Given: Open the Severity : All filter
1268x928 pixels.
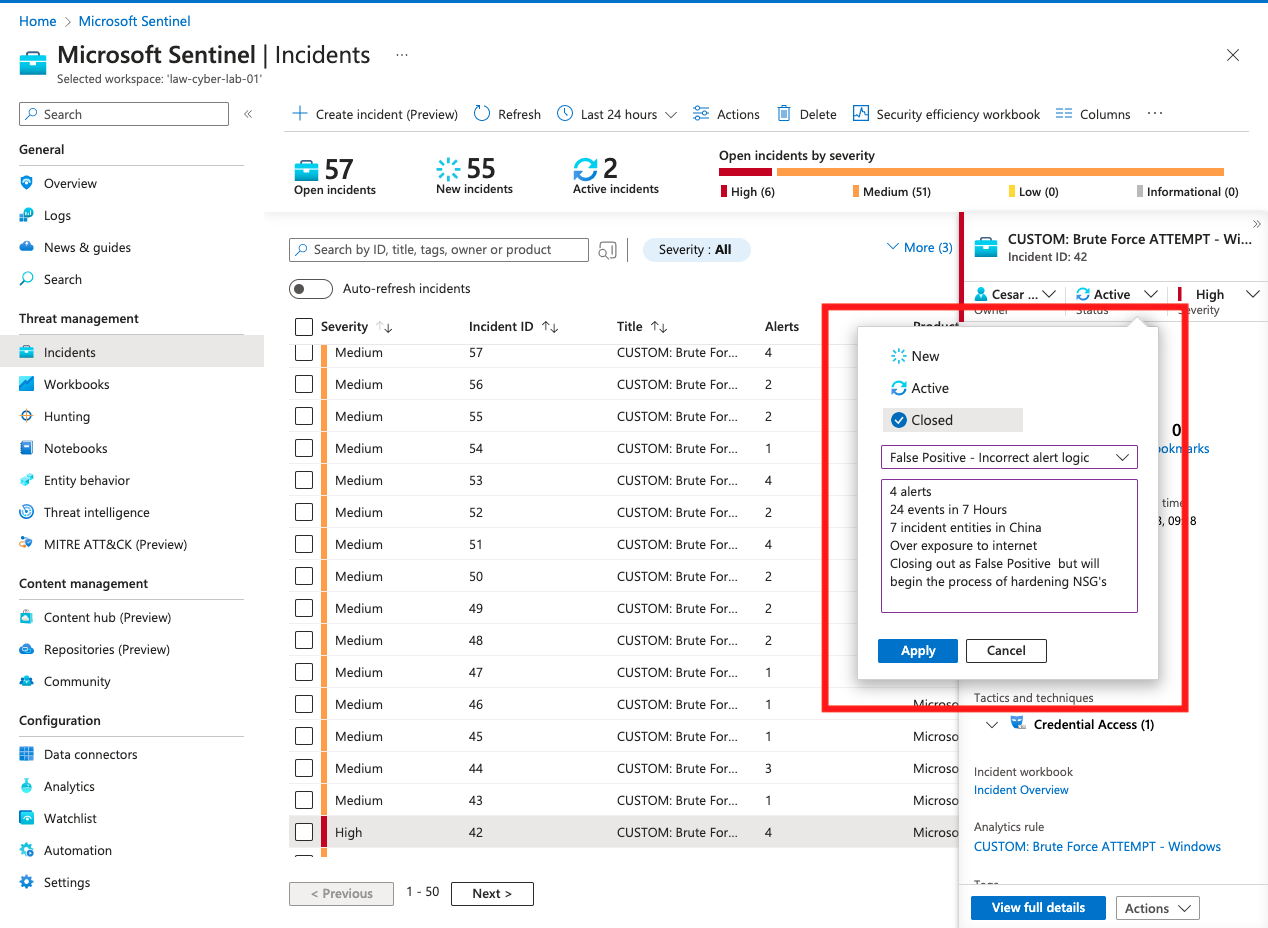Looking at the screenshot, I should (695, 250).
